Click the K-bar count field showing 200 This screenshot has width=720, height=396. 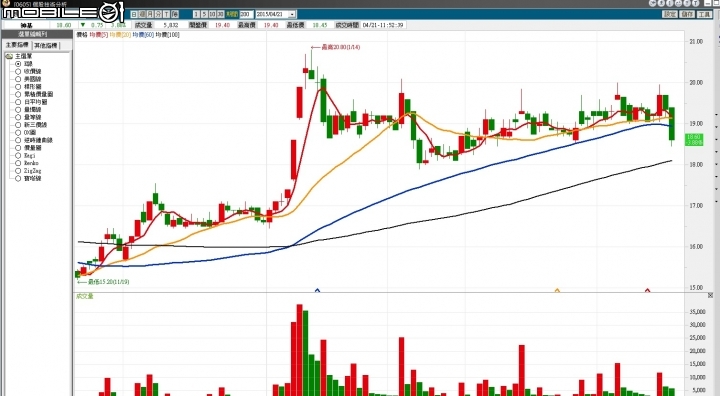point(246,14)
